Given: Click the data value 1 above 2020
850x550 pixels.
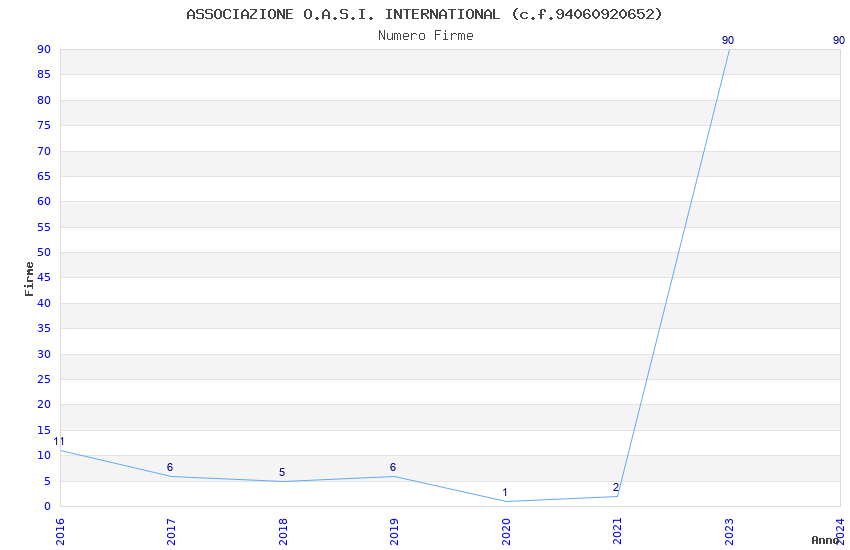Looking at the screenshot, I should click(x=505, y=493).
